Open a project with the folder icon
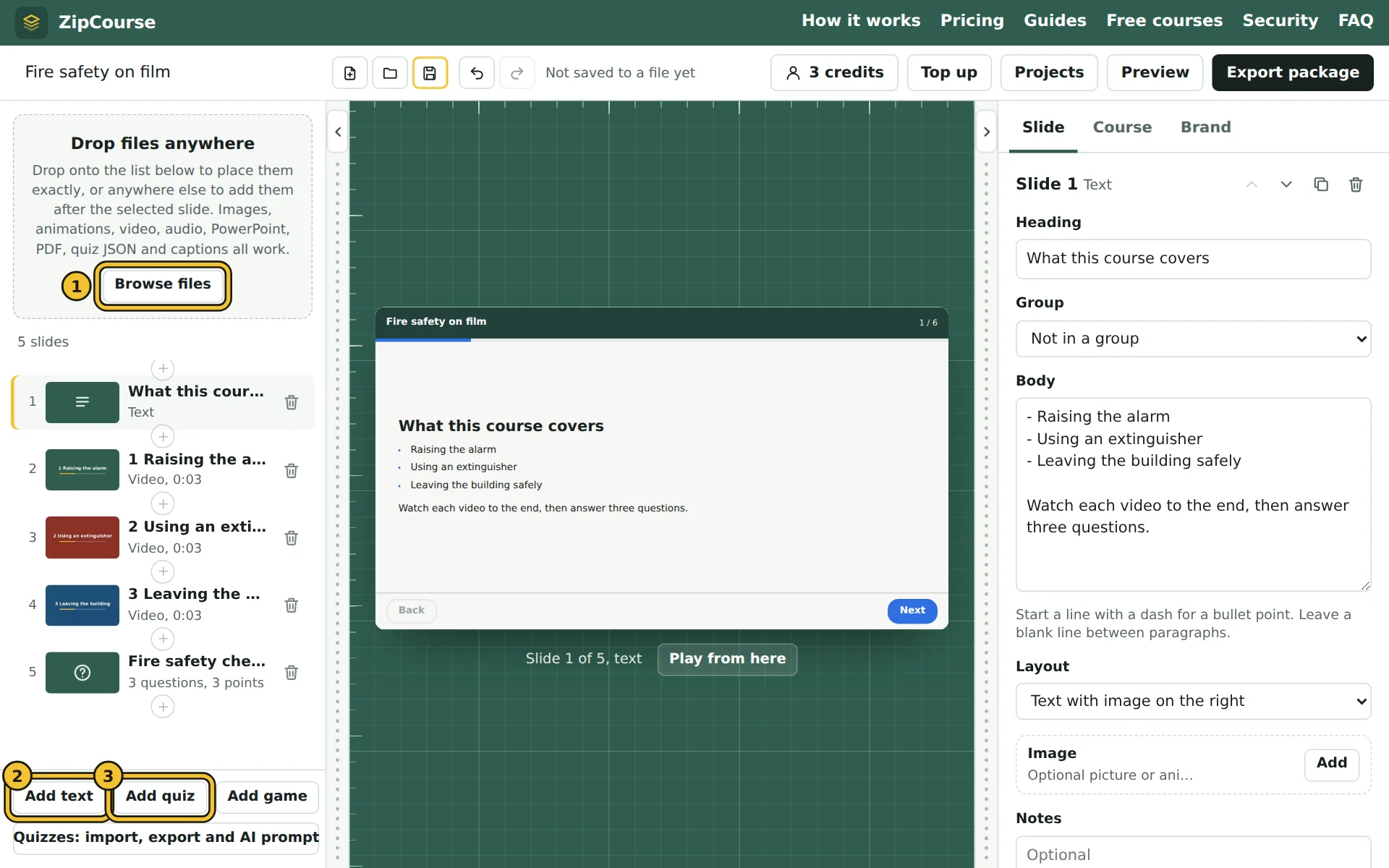Viewport: 1389px width, 868px height. (390, 73)
